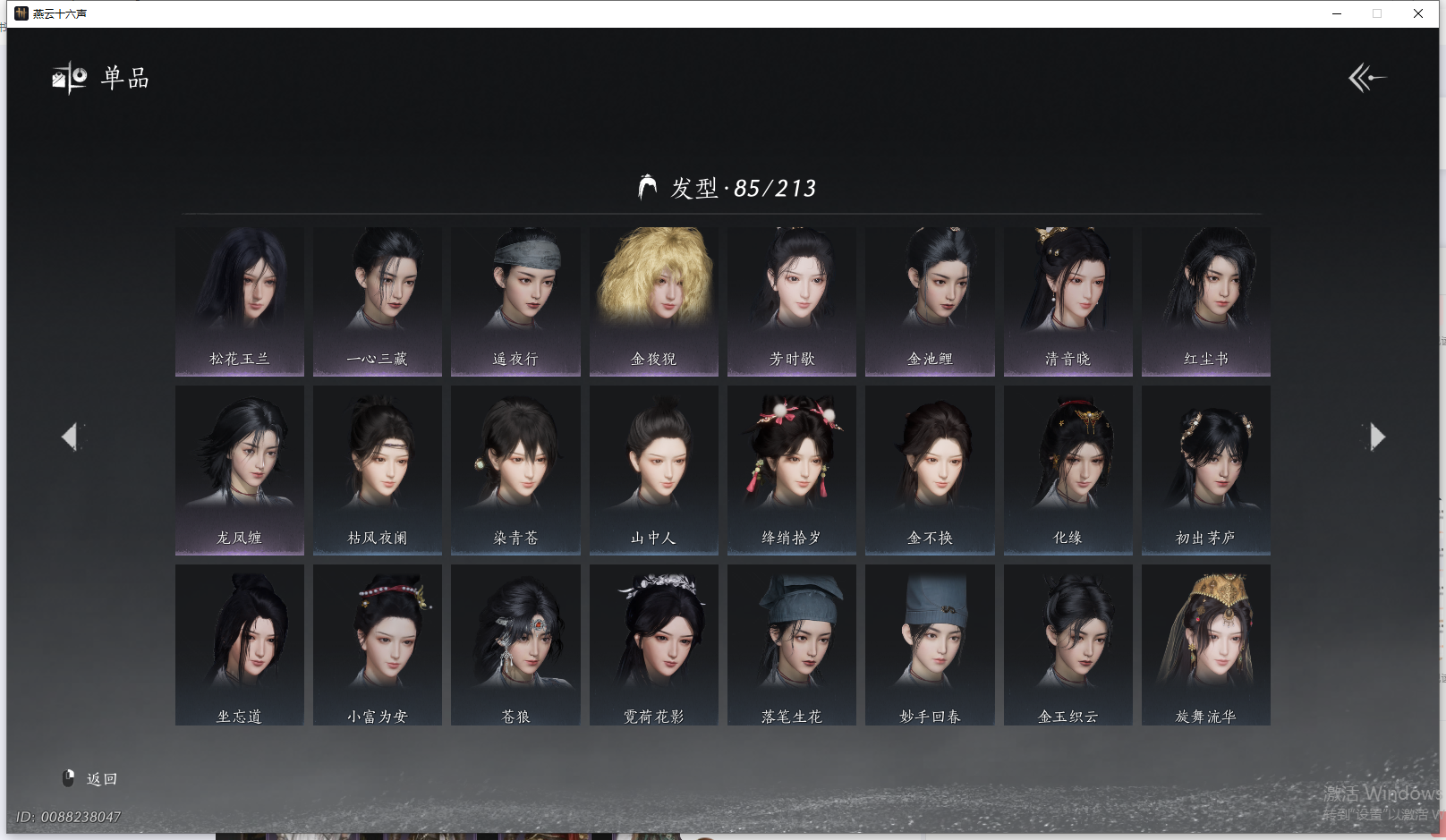The width and height of the screenshot is (1446, 840).
Task: Pick the 坐忘道 hairstyle
Action: [240, 644]
